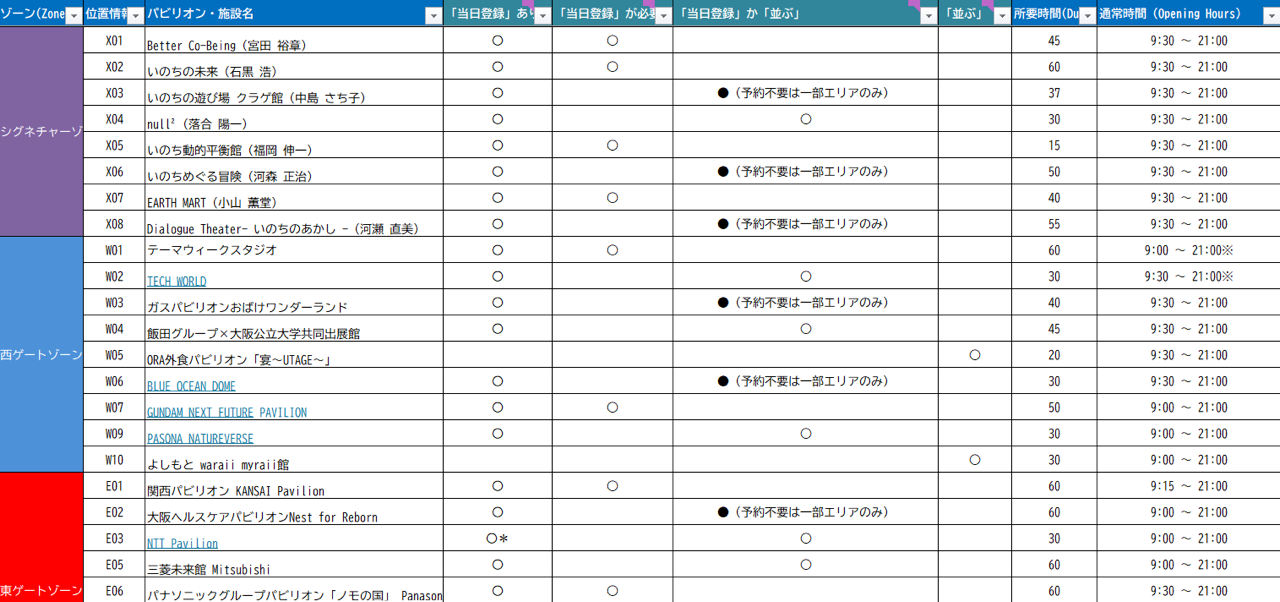The height and width of the screenshot is (602, 1280).
Task: Select the 西ゲートゾーン merged zone cell
Action: [x=41, y=355]
